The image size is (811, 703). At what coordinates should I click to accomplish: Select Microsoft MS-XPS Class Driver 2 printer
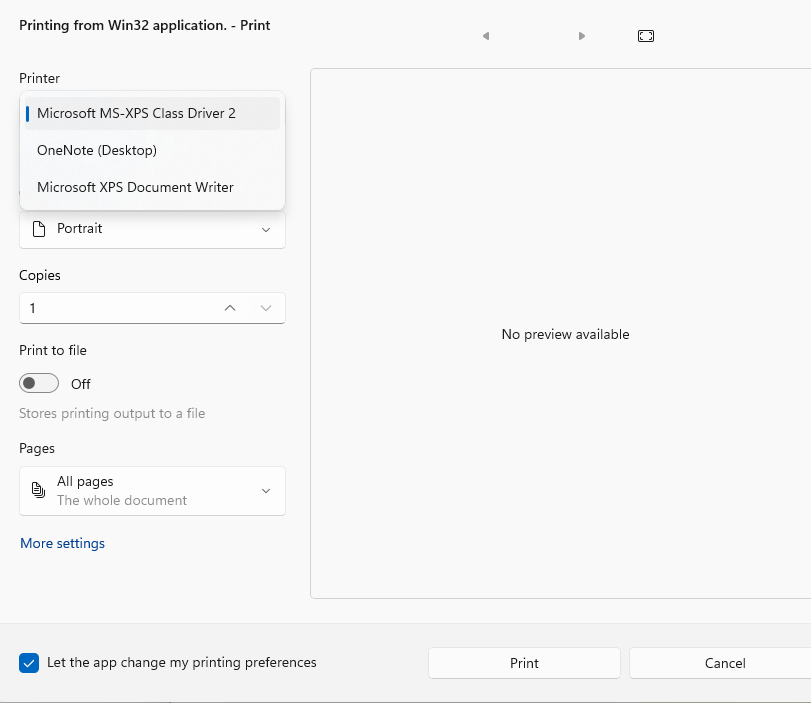point(136,113)
